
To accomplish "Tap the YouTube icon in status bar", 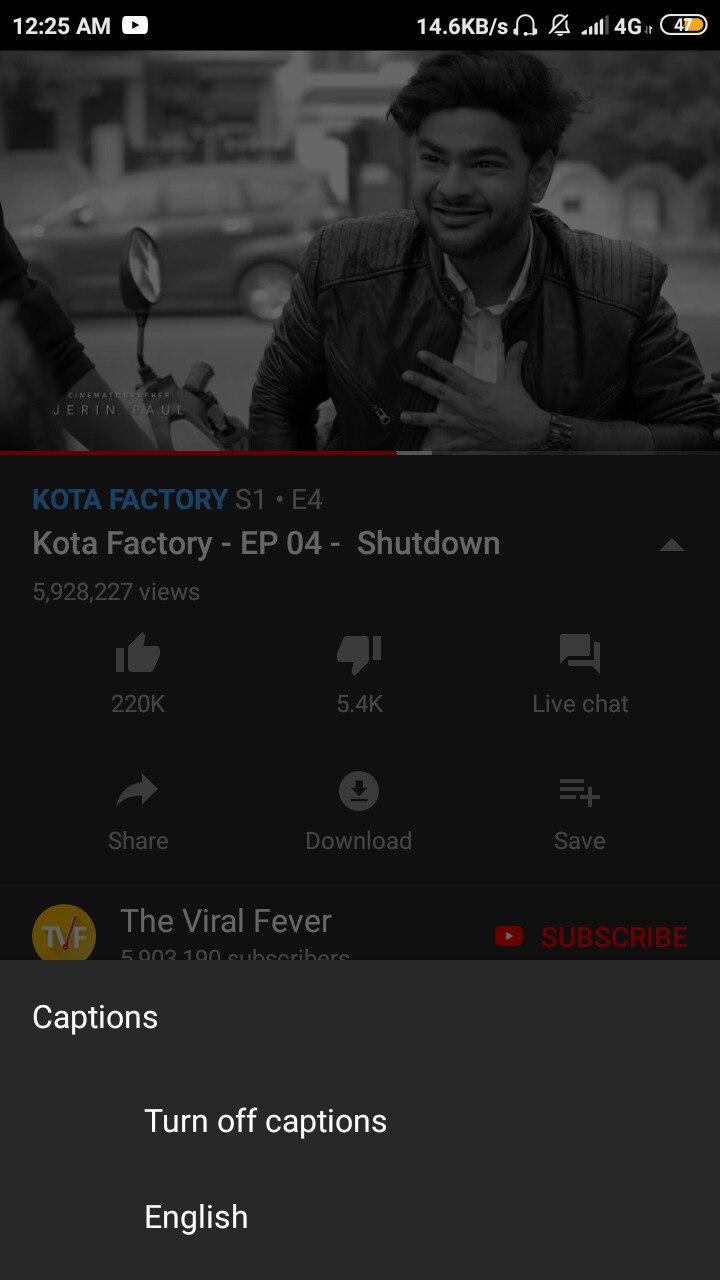I will [135, 25].
